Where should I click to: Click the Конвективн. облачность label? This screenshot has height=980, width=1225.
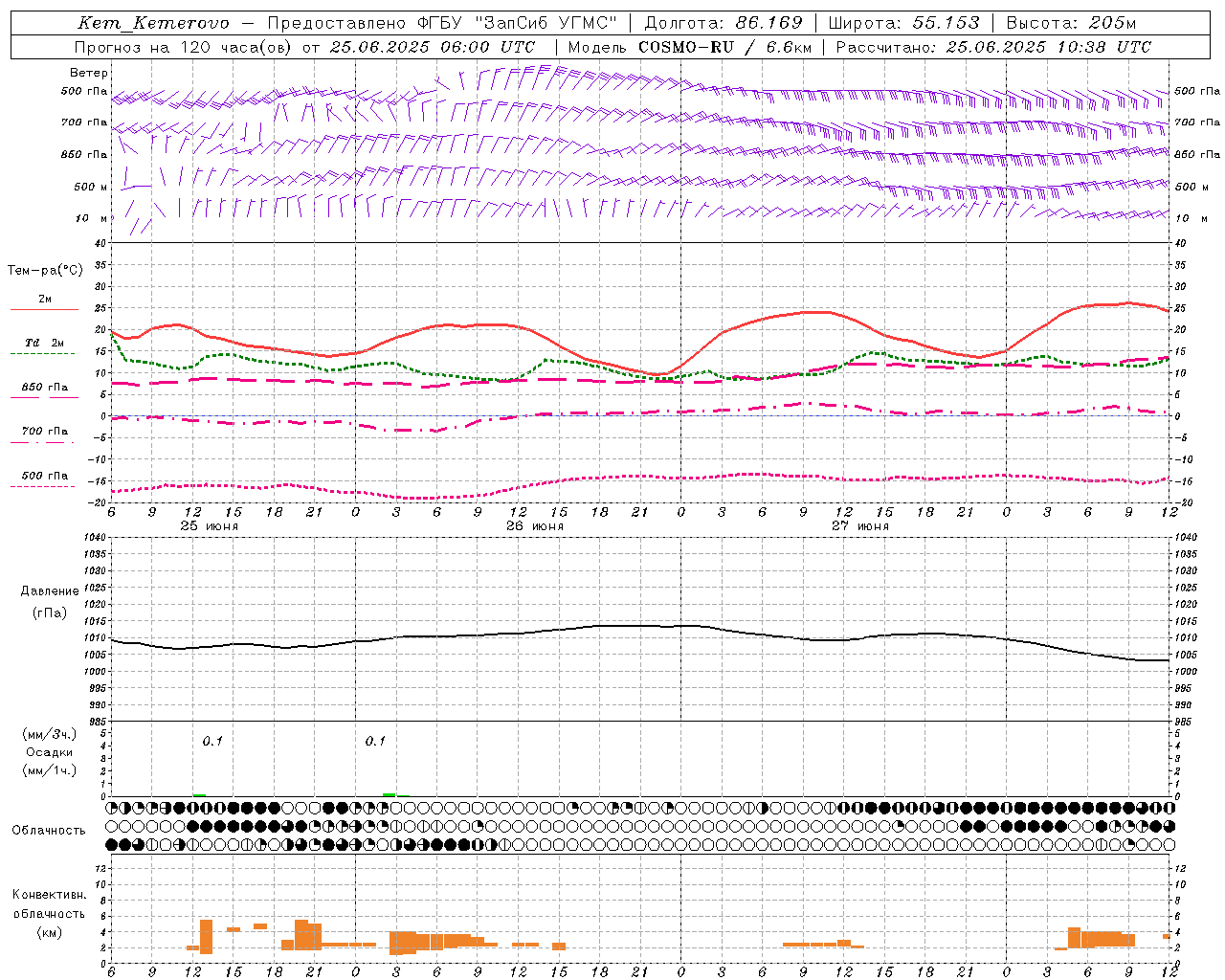49,904
